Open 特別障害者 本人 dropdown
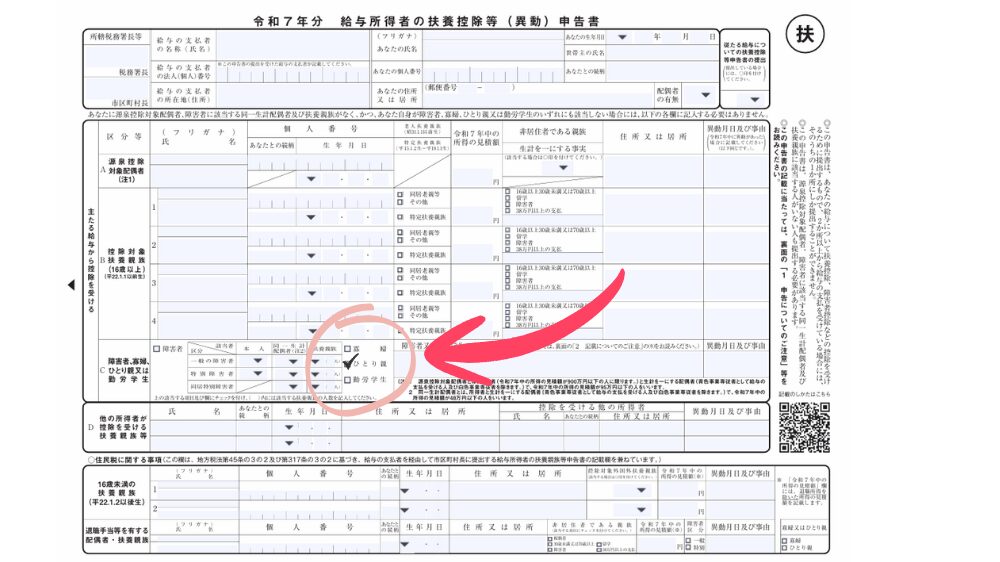This screenshot has width=1000, height=562. click(258, 373)
